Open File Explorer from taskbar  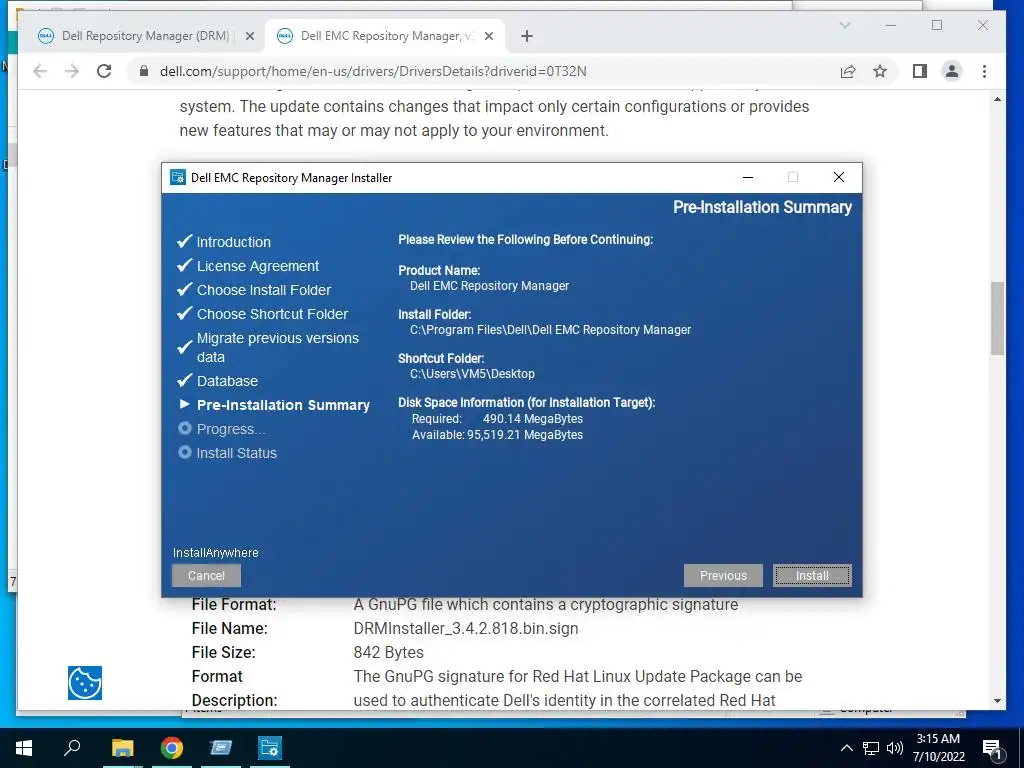tap(122, 748)
